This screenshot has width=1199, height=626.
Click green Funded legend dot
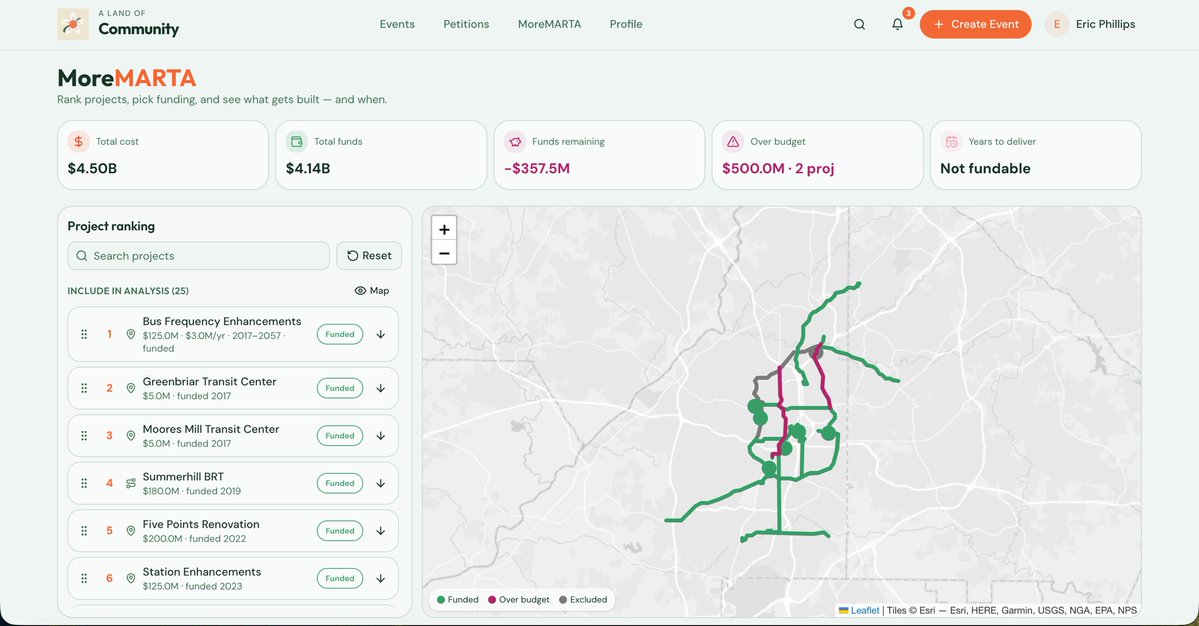(x=440, y=600)
